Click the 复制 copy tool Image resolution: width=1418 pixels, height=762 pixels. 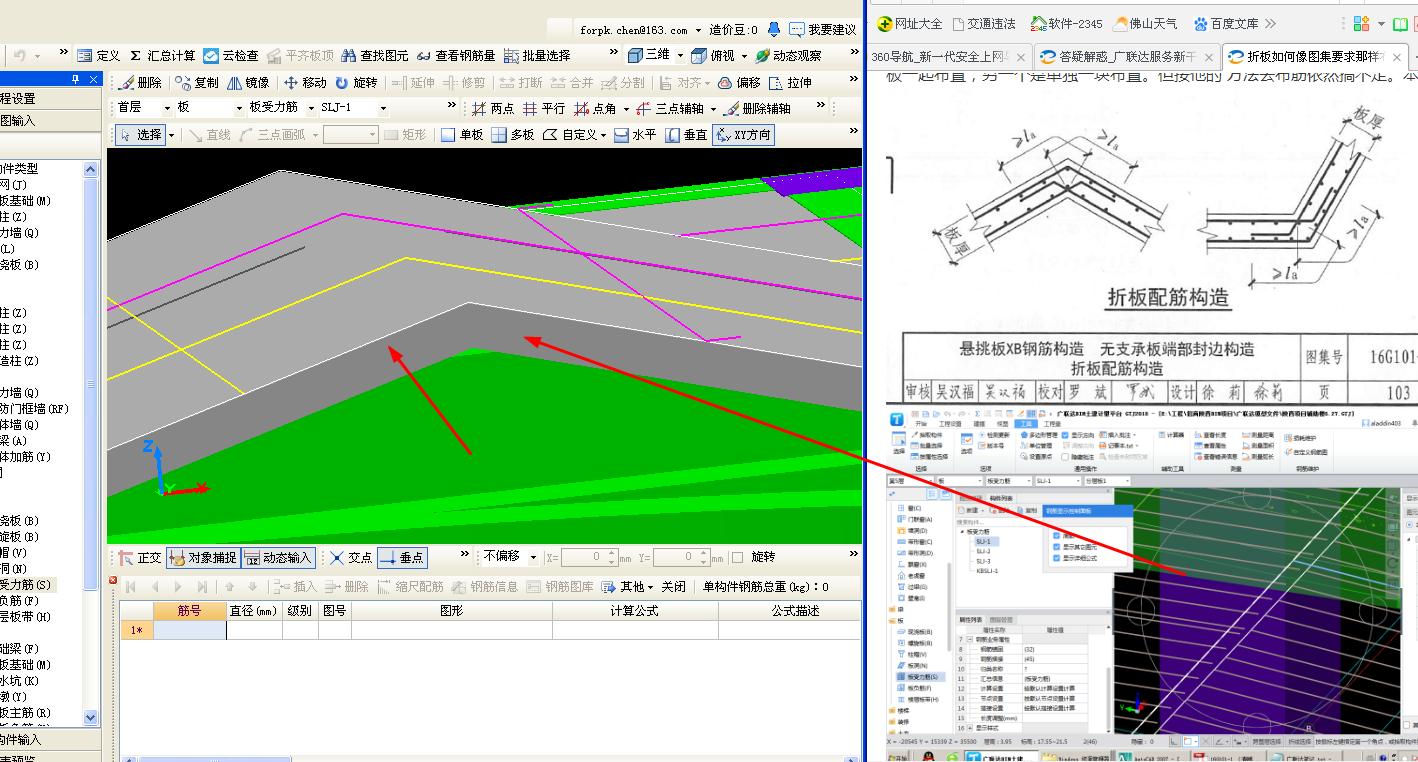click(197, 83)
